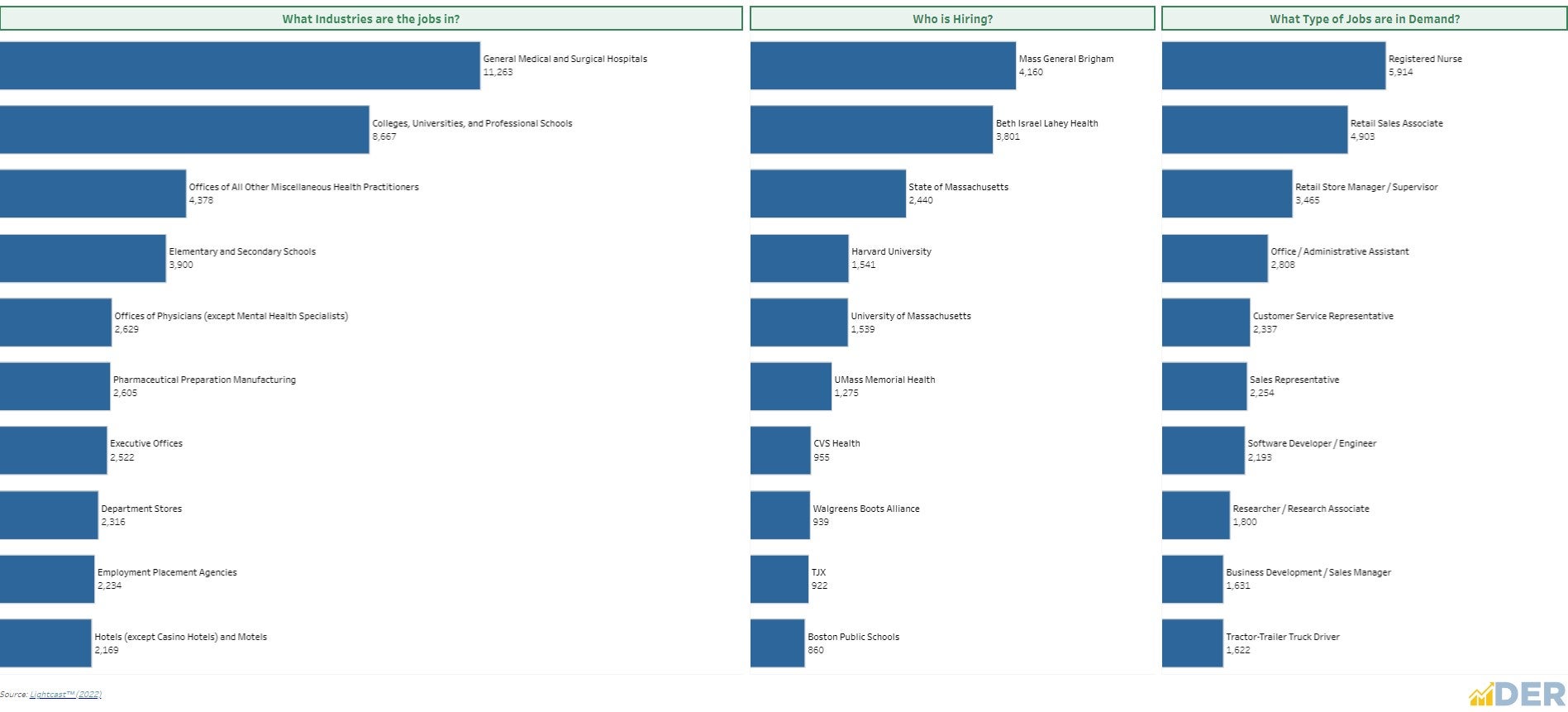The height and width of the screenshot is (712, 1568).
Task: Select the Software Developer / Engineer bar
Action: pyautogui.click(x=1203, y=451)
